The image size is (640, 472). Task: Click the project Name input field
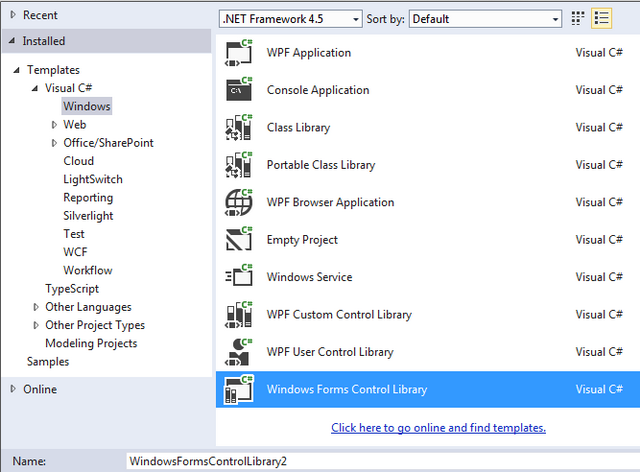tap(383, 461)
